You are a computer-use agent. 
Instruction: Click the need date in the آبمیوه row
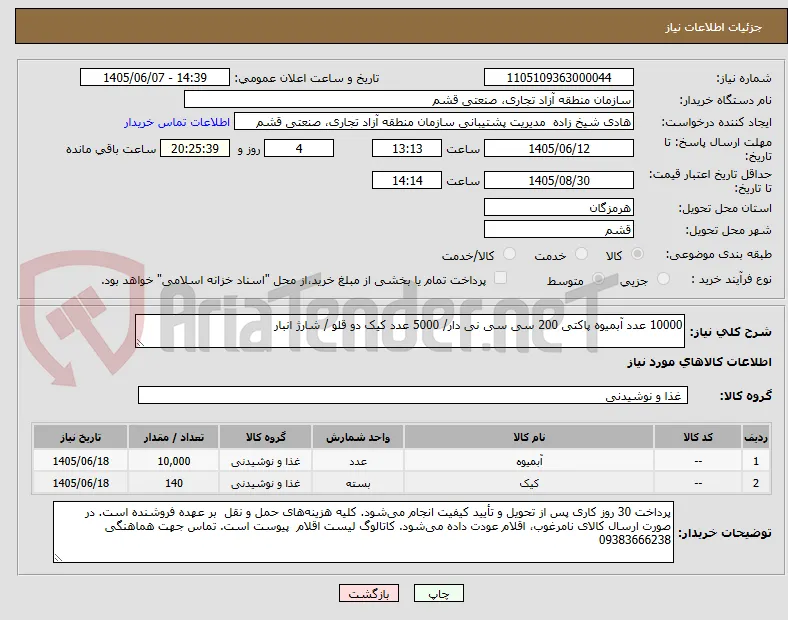pos(80,461)
